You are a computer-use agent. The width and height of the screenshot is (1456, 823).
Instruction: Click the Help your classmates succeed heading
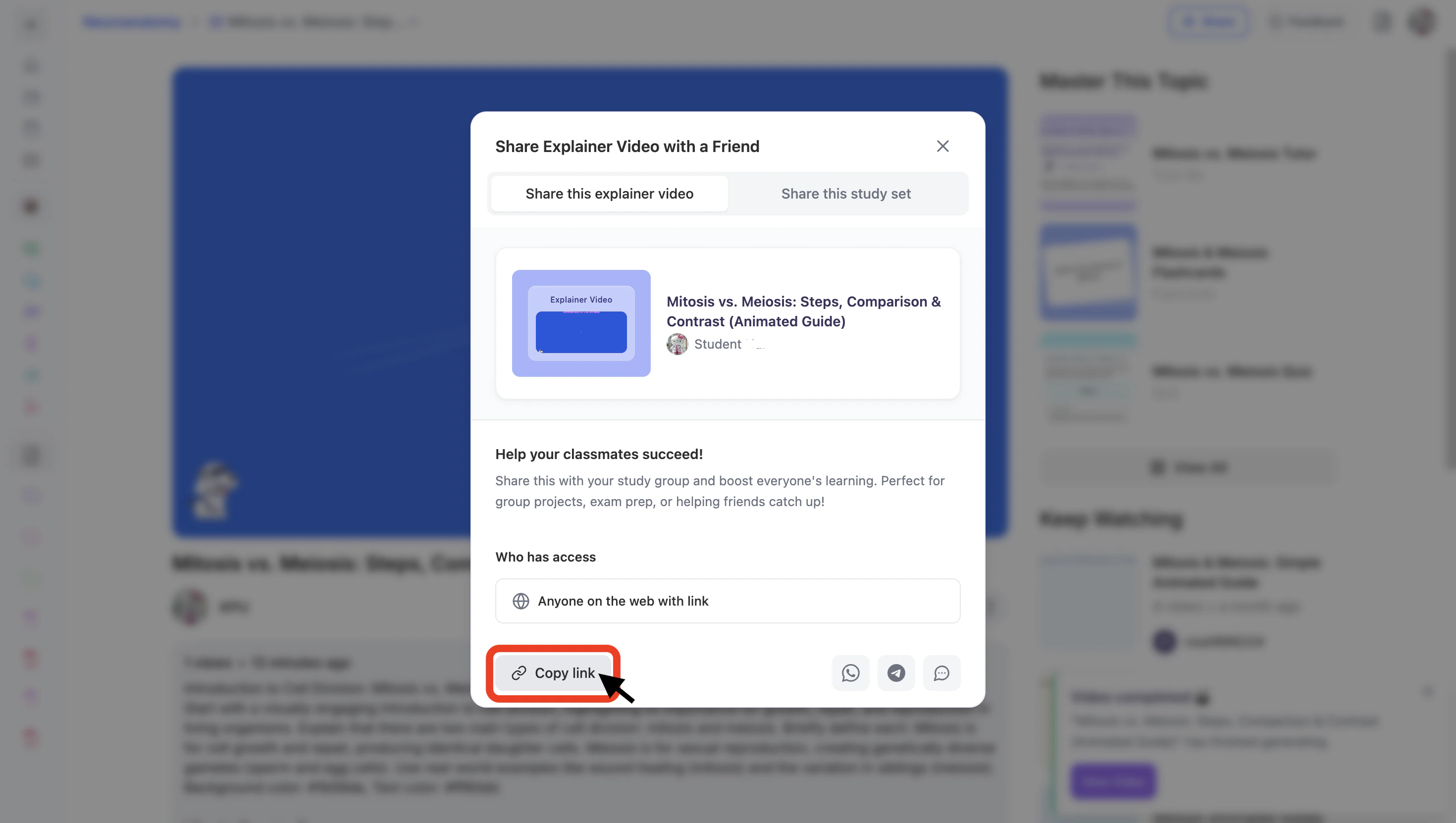pyautogui.click(x=599, y=454)
